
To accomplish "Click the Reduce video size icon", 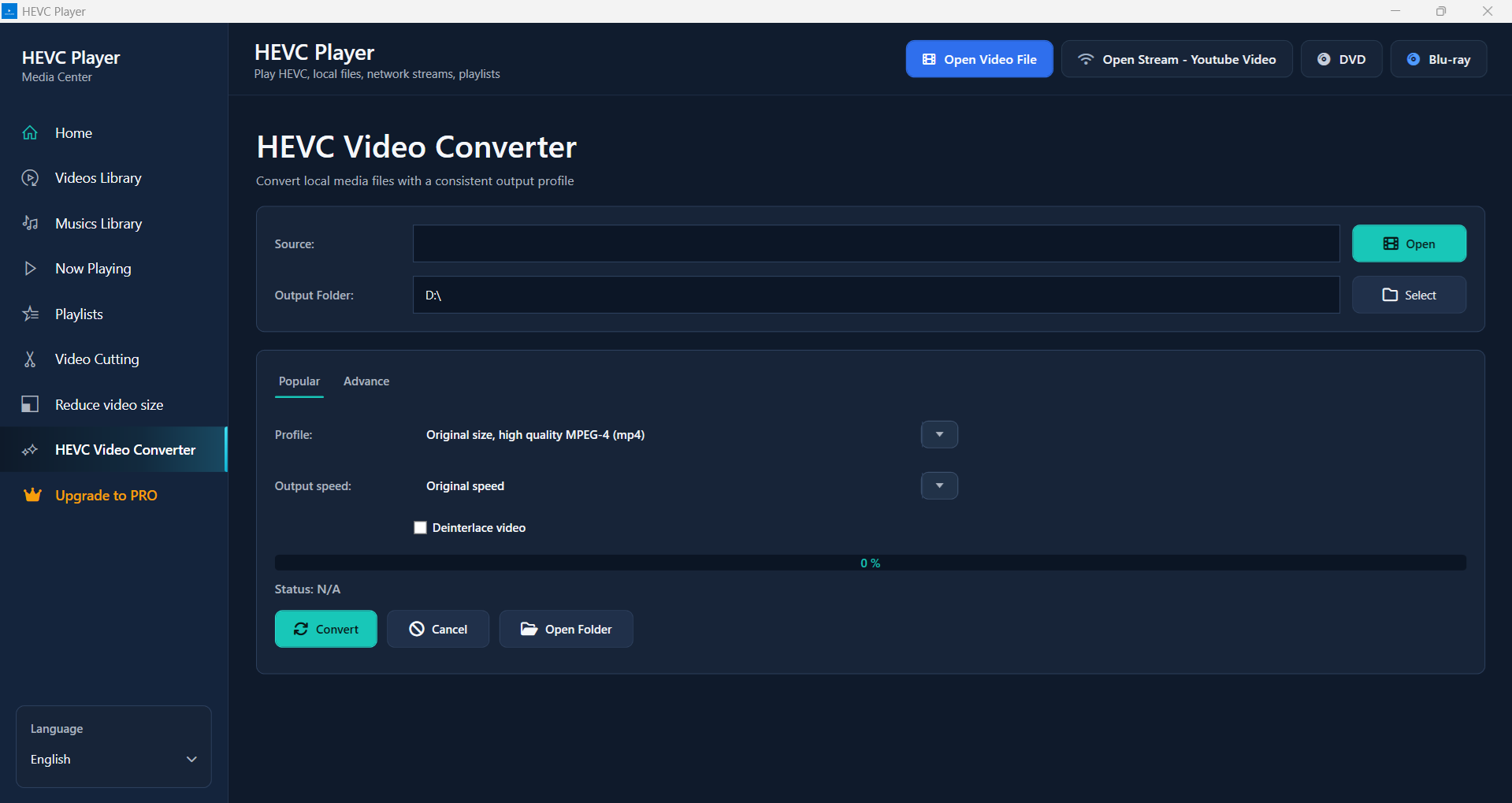I will 30,404.
